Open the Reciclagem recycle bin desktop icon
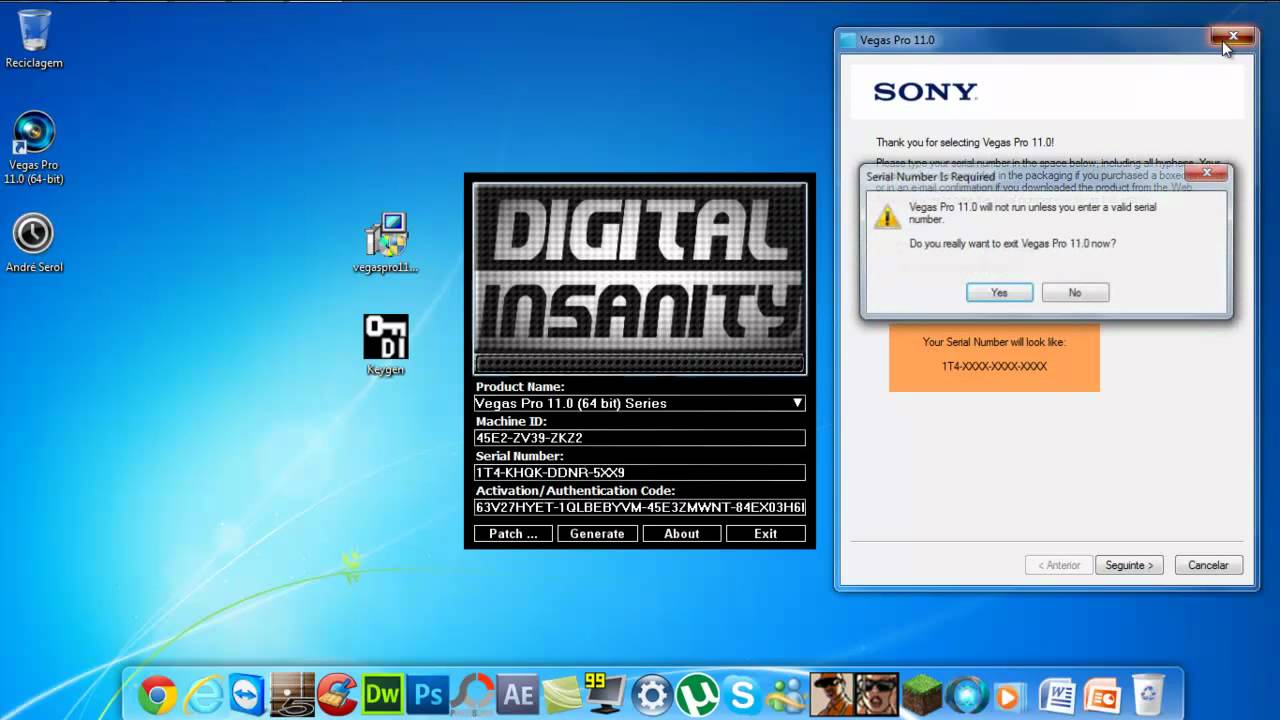1280x720 pixels. point(34,38)
